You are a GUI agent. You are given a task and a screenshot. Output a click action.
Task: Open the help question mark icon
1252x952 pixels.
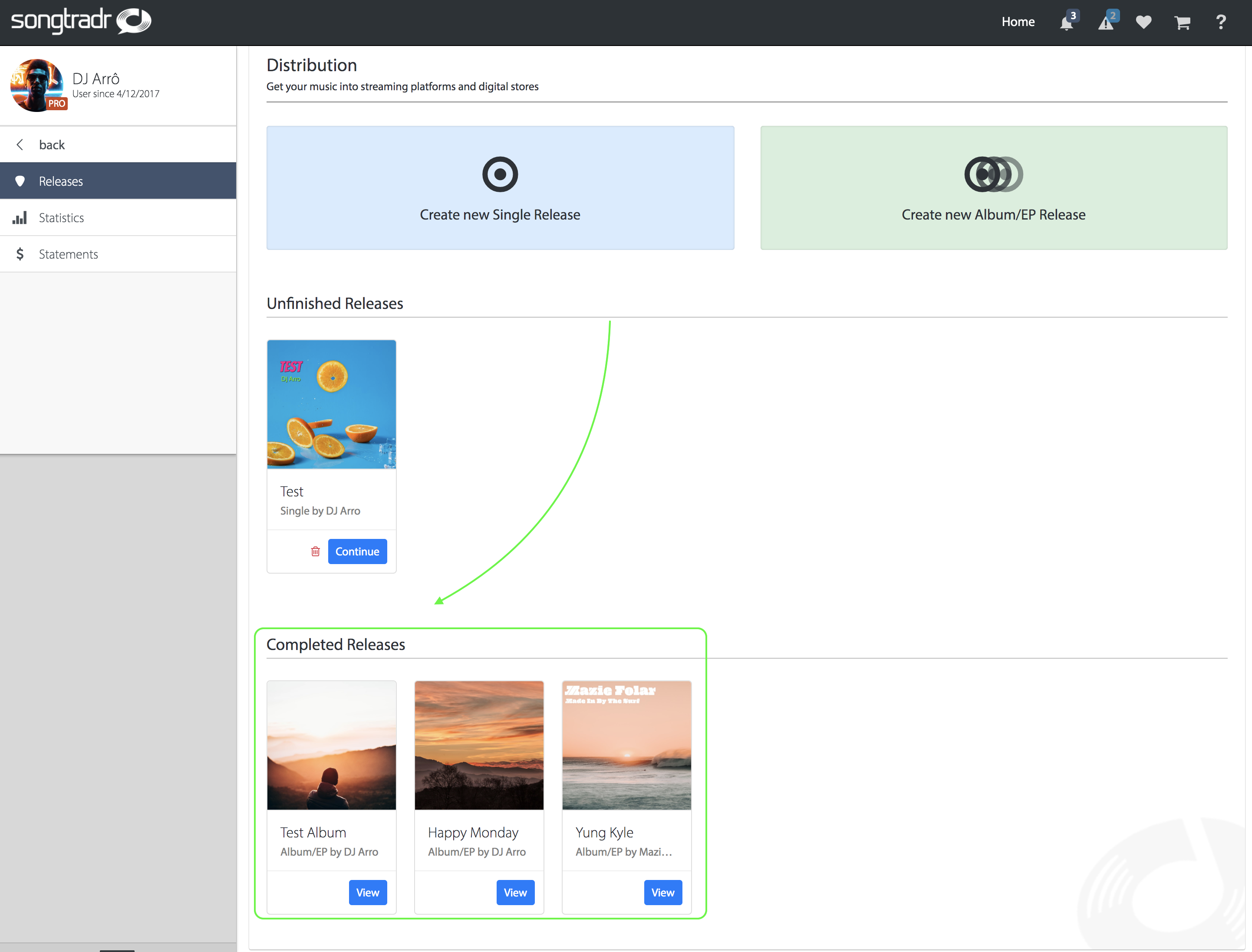(1221, 22)
